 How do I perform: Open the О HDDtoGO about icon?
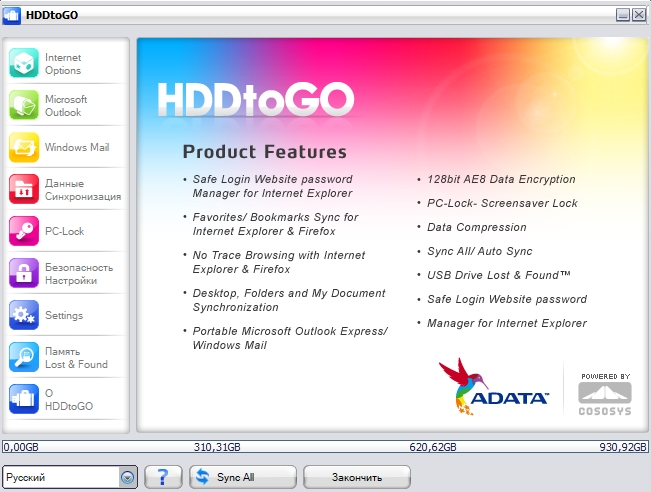pos(24,399)
